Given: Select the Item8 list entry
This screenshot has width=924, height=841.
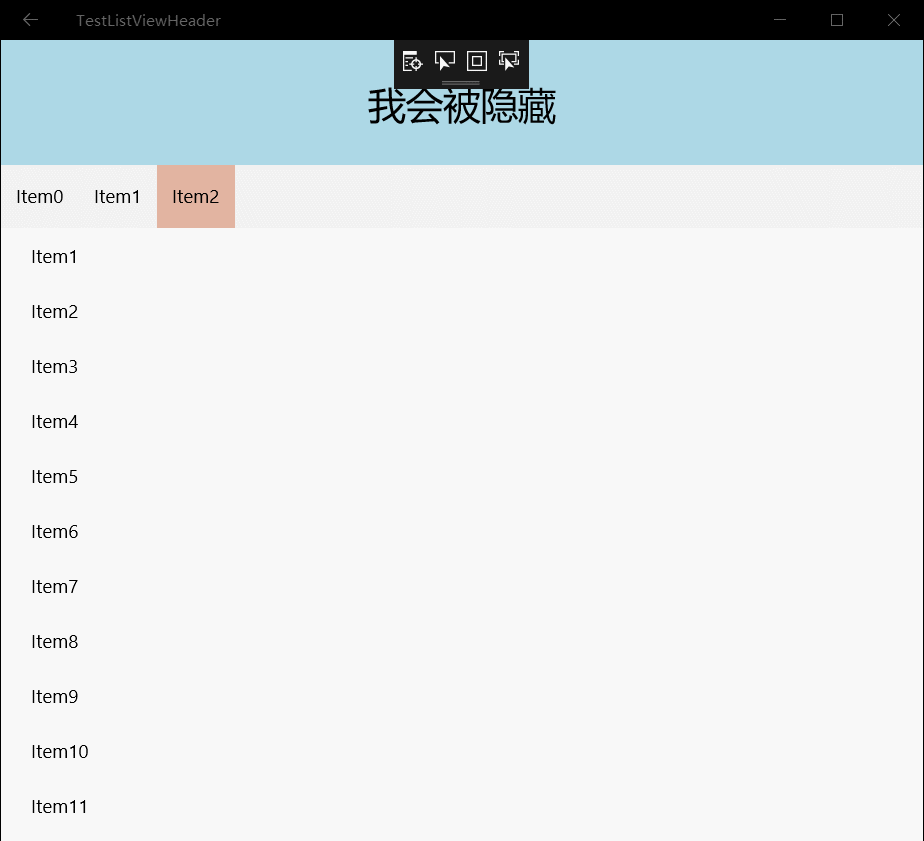Looking at the screenshot, I should click(x=462, y=642).
